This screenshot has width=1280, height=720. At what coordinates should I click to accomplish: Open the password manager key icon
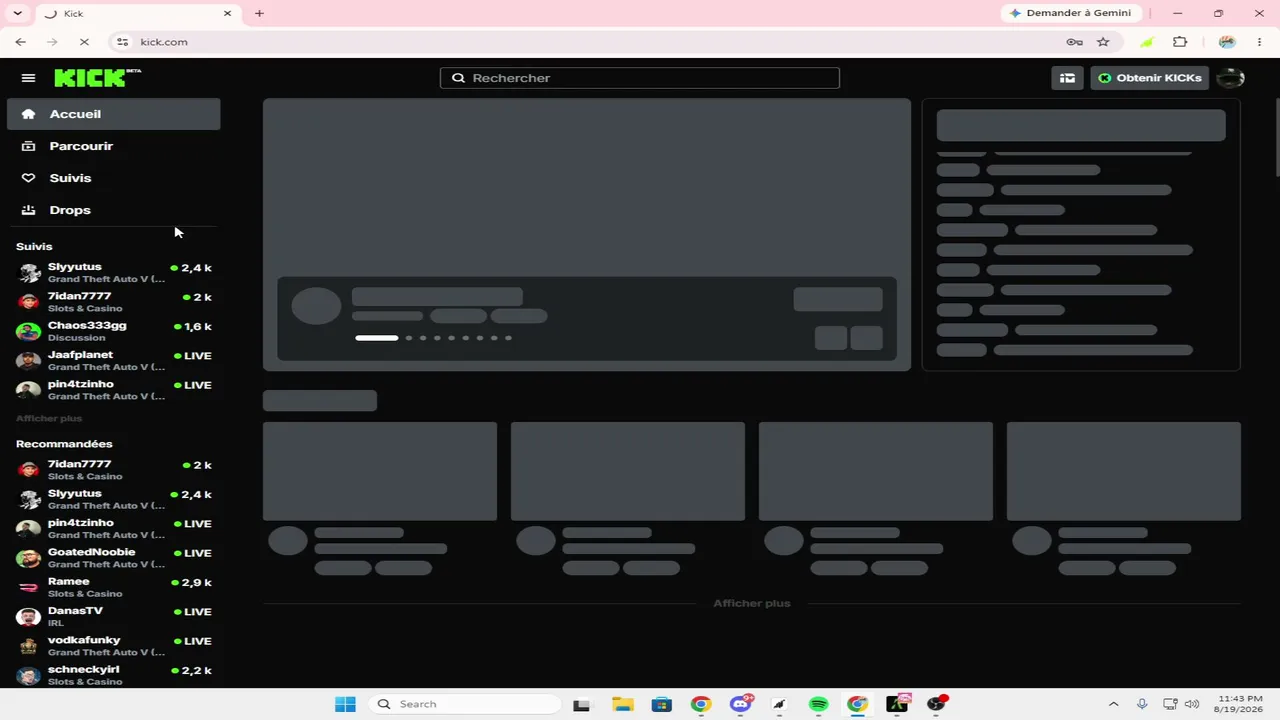[1074, 42]
